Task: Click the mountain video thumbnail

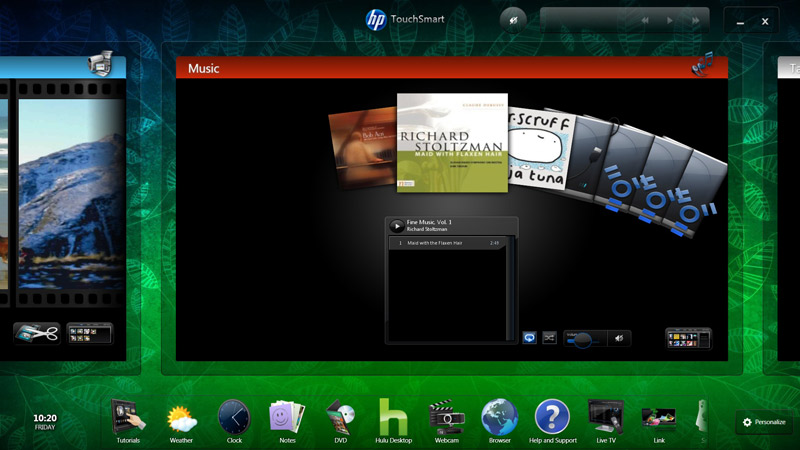Action: click(71, 194)
